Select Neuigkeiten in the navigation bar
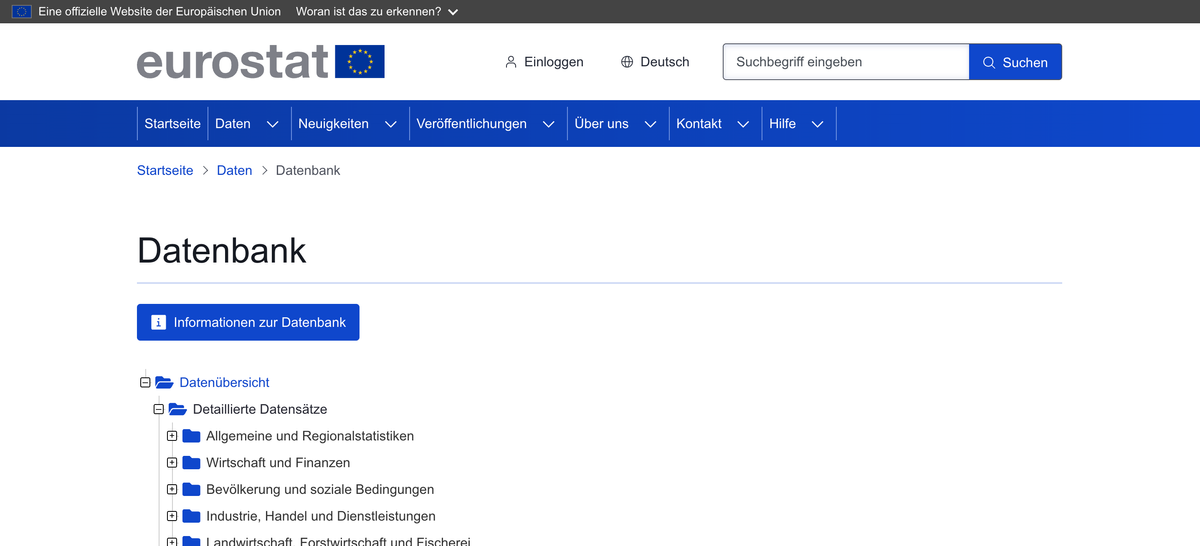The width and height of the screenshot is (1200, 546). 333,124
